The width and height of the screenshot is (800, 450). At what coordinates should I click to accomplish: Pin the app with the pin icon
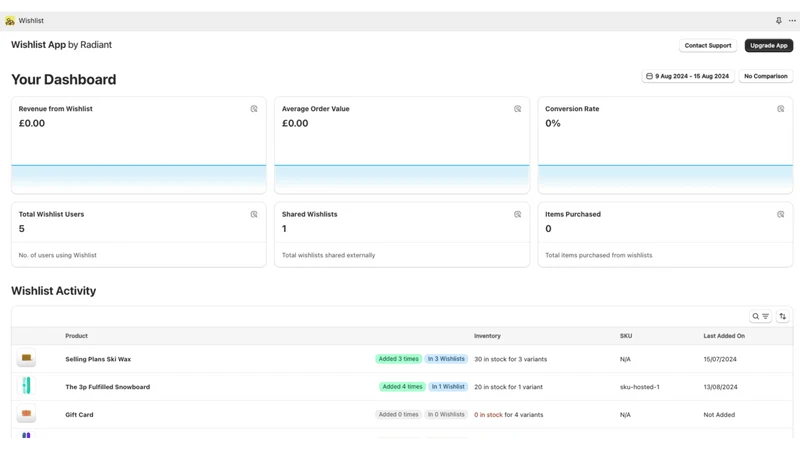click(779, 21)
